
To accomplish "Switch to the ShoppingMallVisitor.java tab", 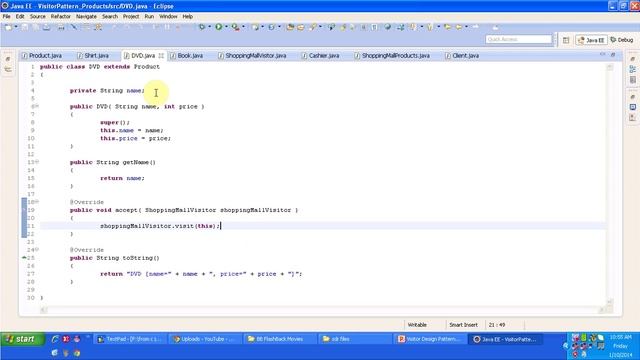I will [x=252, y=56].
